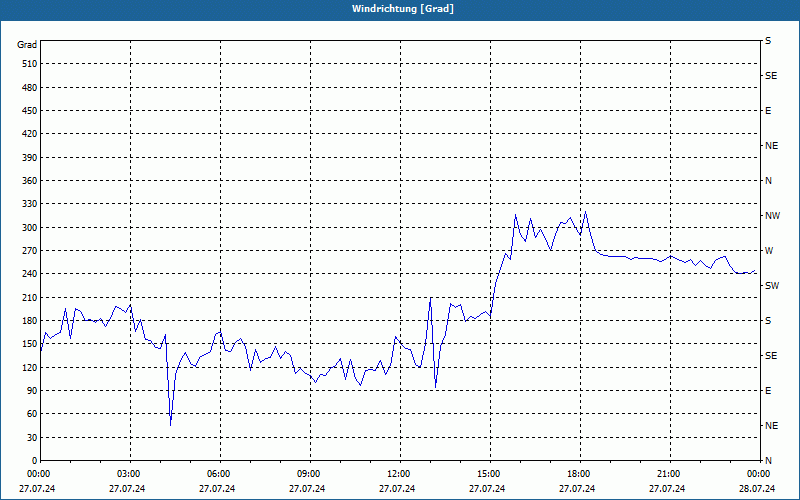Select the 120 y-axis label

click(x=29, y=368)
